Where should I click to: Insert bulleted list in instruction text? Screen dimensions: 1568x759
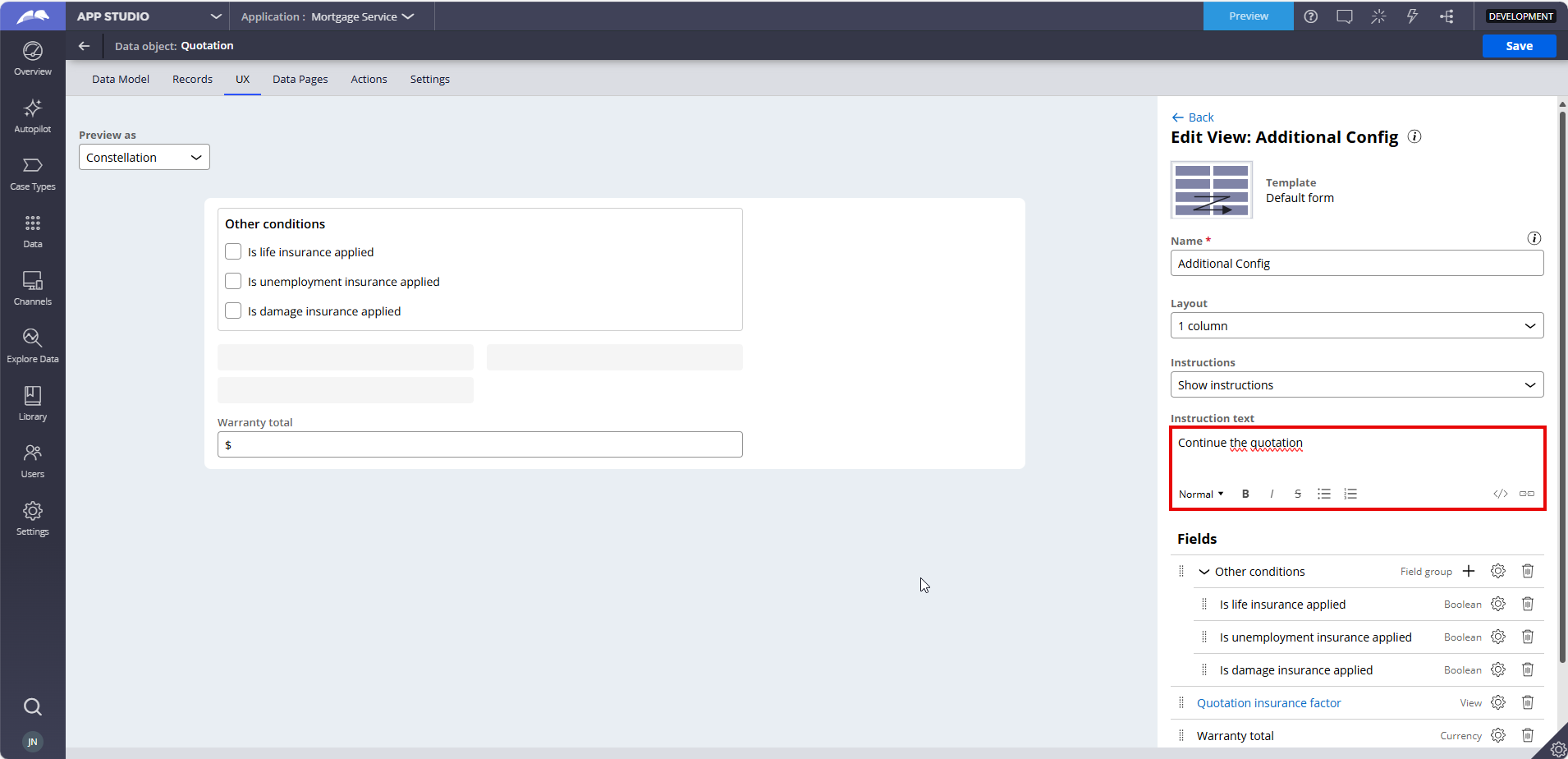point(1324,494)
